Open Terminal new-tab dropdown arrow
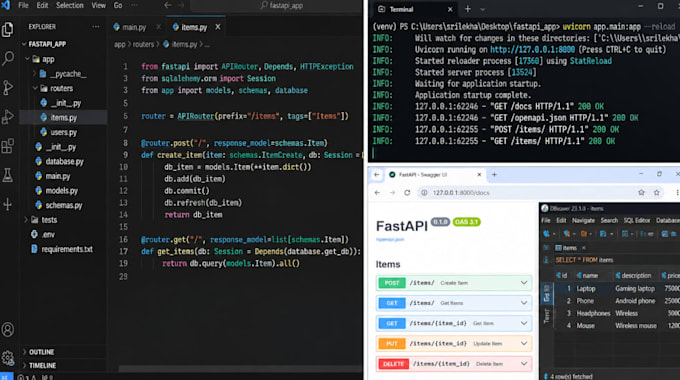This screenshot has width=680, height=380. [x=482, y=9]
